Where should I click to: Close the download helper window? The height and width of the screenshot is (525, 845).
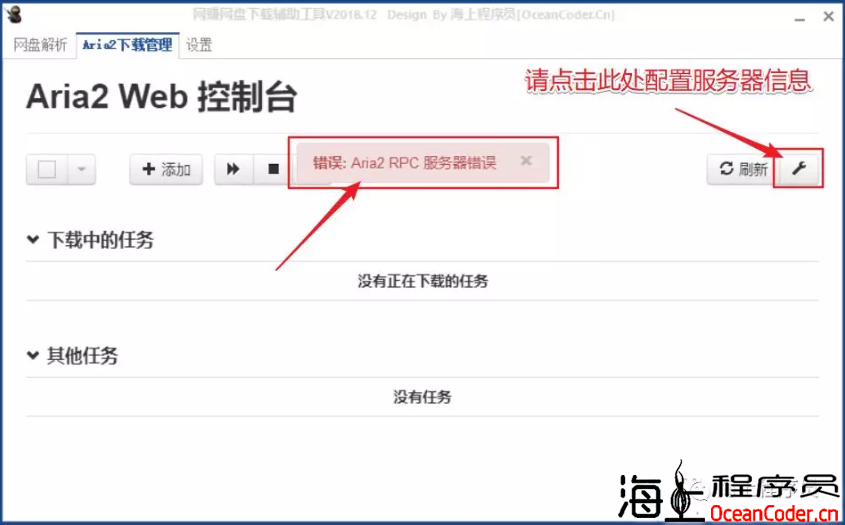click(829, 17)
